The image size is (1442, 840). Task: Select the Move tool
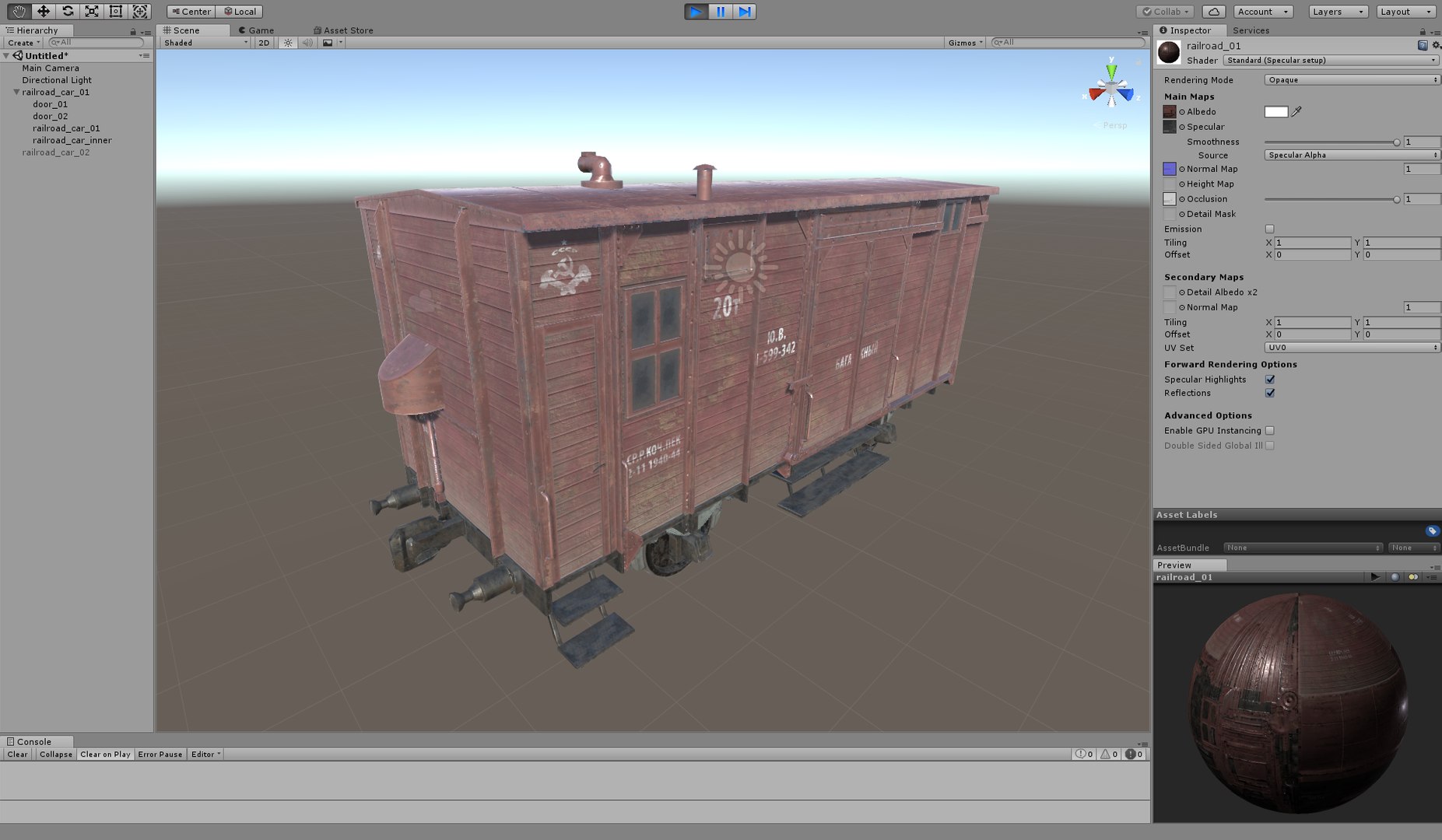tap(44, 11)
